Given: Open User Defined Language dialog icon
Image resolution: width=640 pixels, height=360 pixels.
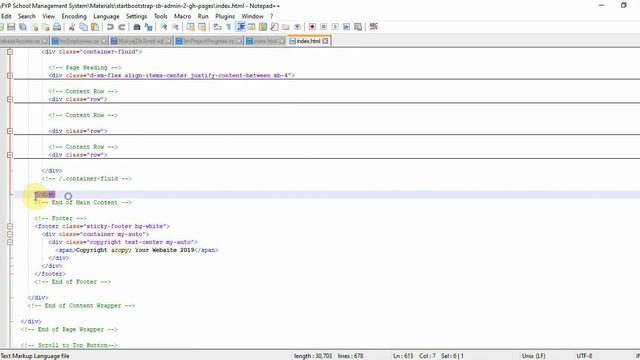Looking at the screenshot, I should (251, 27).
